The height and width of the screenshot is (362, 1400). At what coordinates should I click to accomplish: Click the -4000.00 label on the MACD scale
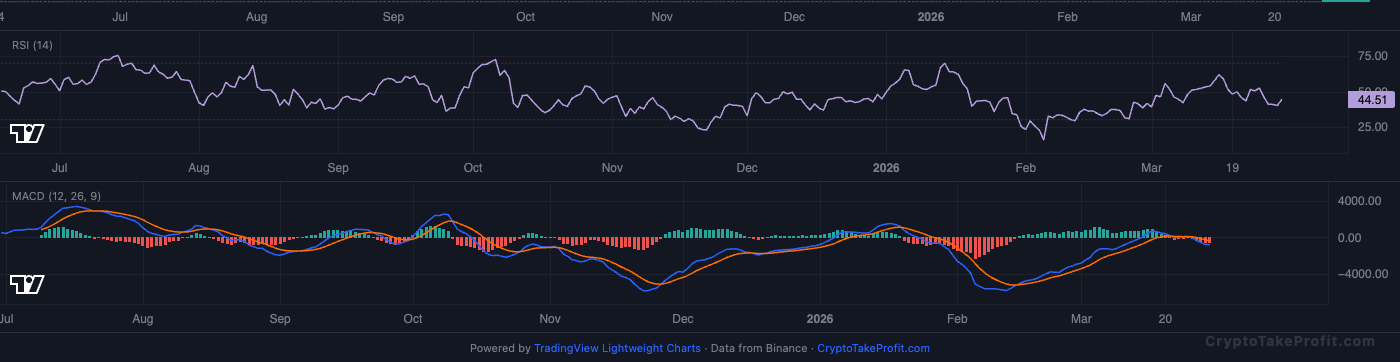[1362, 273]
